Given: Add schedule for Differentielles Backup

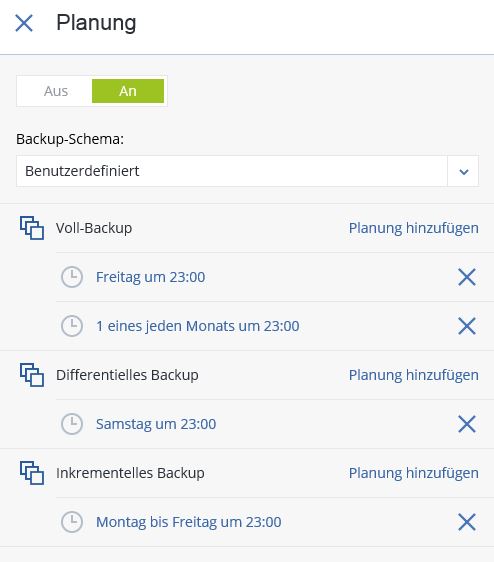Looking at the screenshot, I should [414, 375].
